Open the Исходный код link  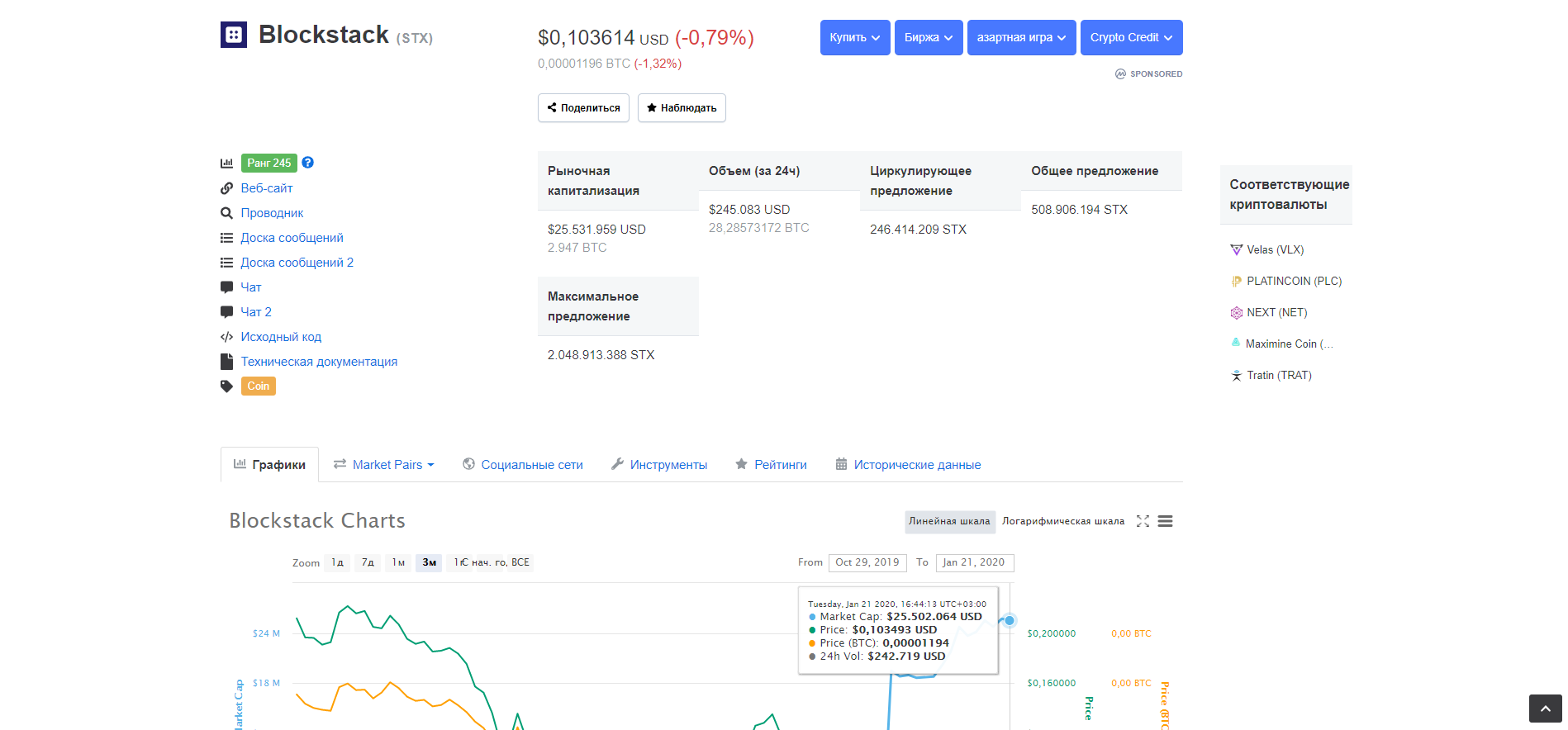[x=281, y=337]
